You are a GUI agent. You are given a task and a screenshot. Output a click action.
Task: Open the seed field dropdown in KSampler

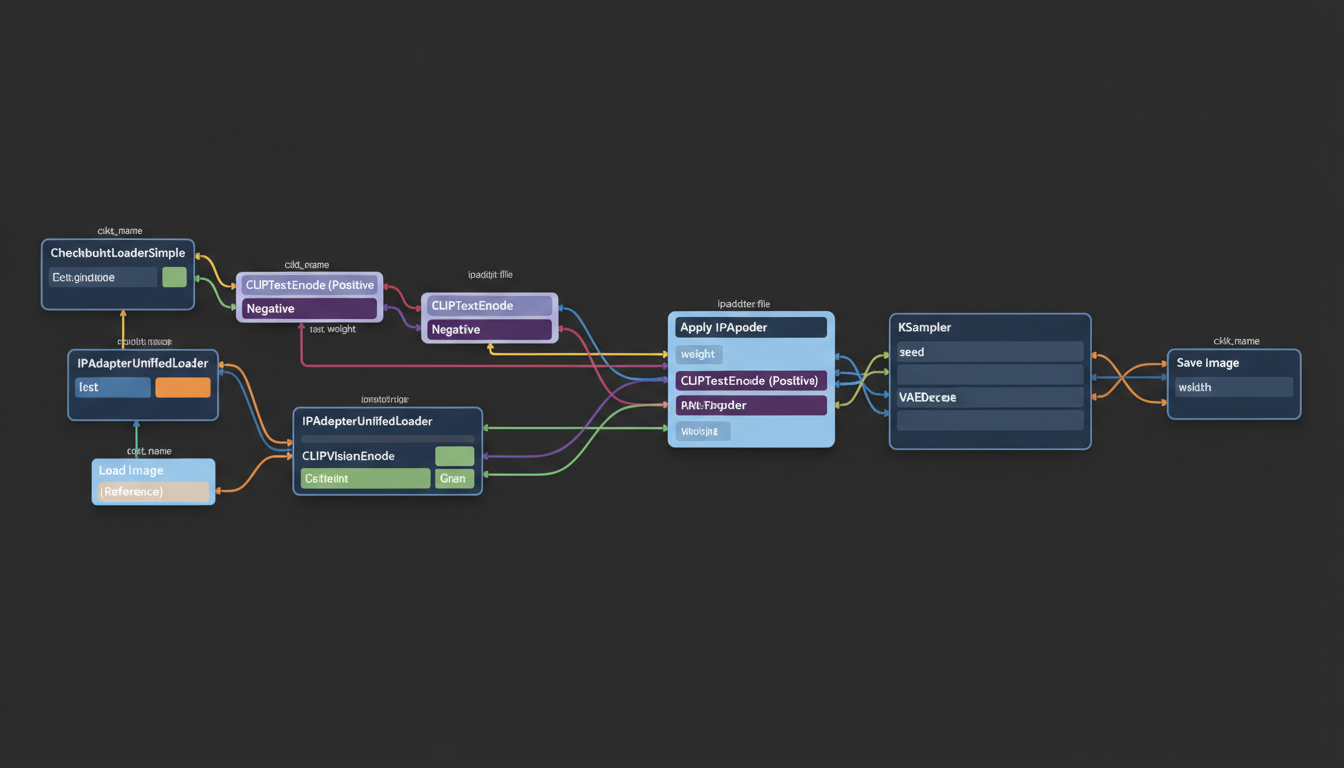point(988,351)
